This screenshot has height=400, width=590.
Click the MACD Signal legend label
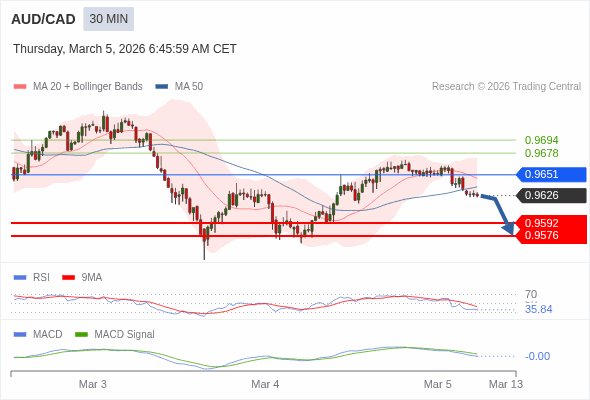point(125,335)
